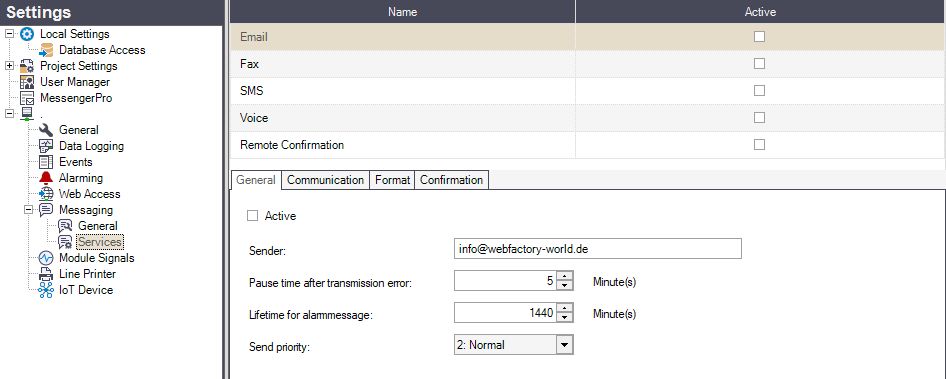The width and height of the screenshot is (946, 379).
Task: Click the Line Printer icon
Action: [46, 274]
